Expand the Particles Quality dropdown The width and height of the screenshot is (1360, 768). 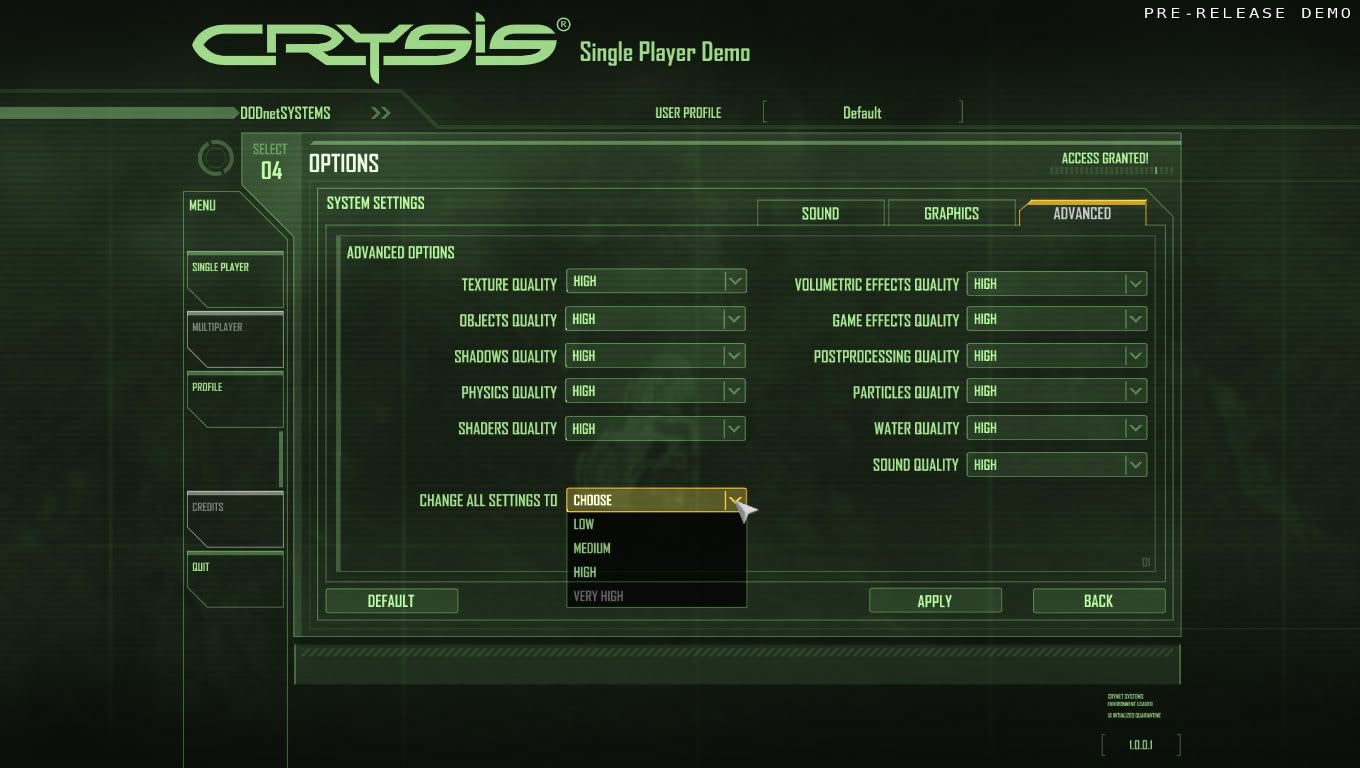1056,391
